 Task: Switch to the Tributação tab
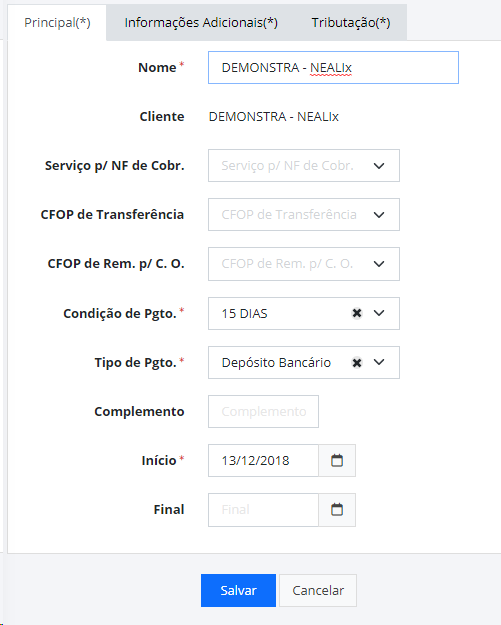tap(351, 23)
